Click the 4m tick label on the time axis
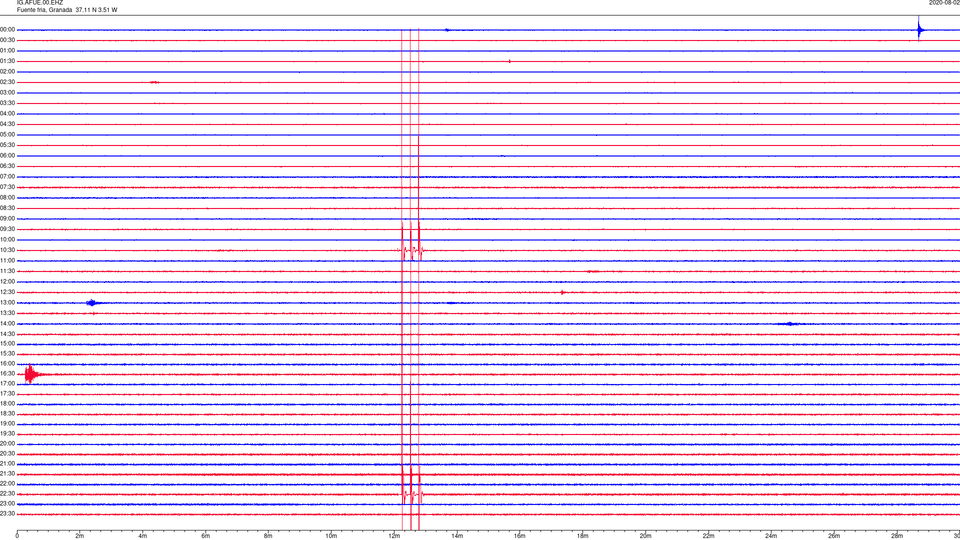This screenshot has height=540, width=960. (x=143, y=536)
